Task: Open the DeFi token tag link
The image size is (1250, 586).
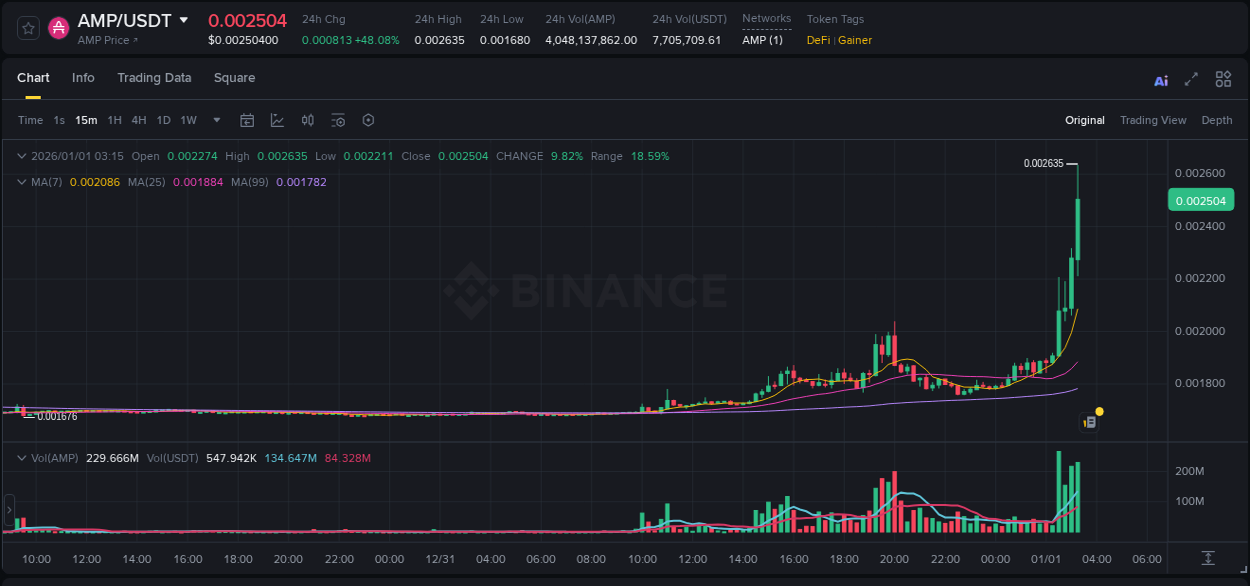Action: tap(816, 41)
